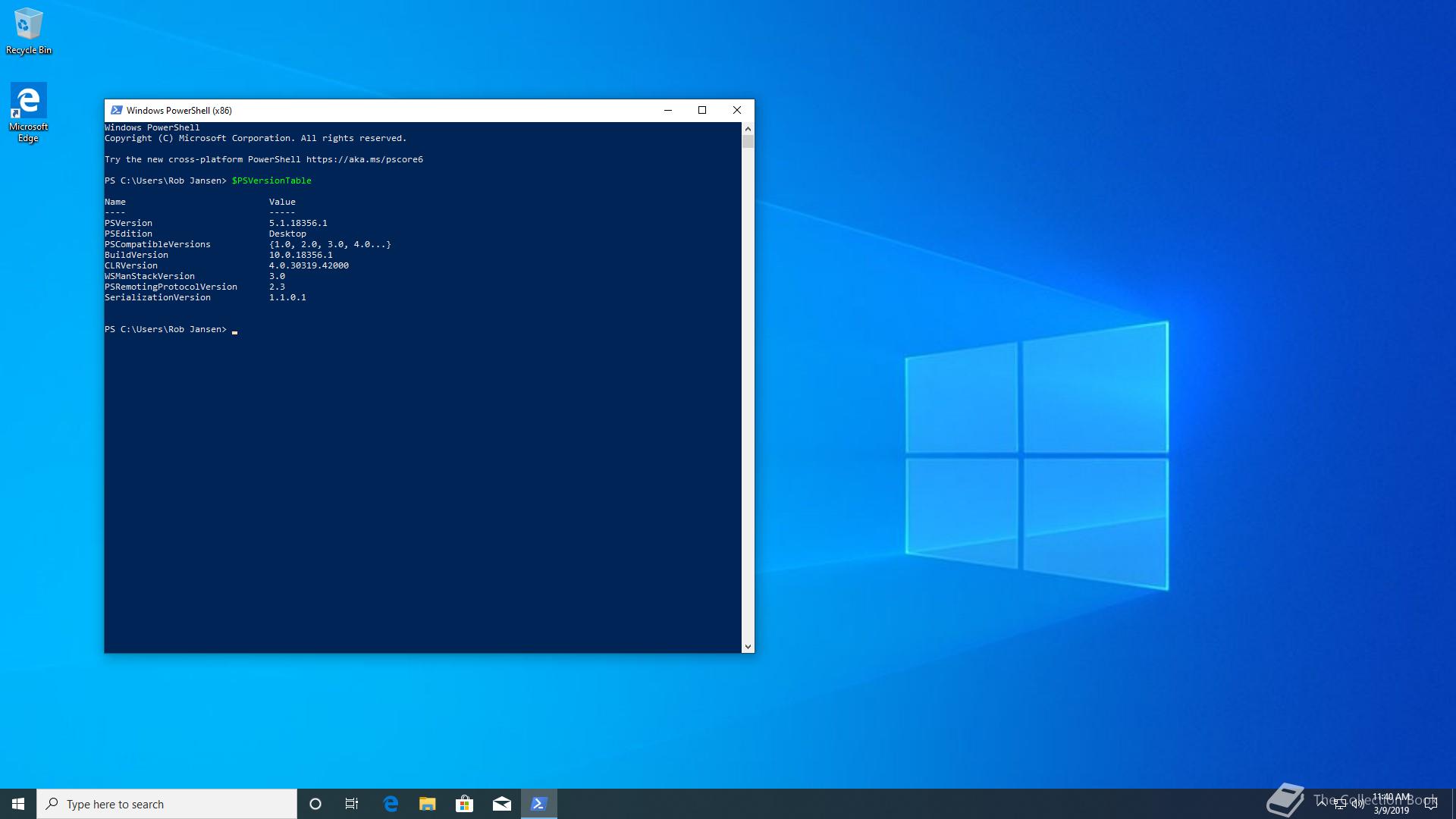Image resolution: width=1456 pixels, height=819 pixels.
Task: Click the PSRemotingProtocolVersion row name
Action: point(171,287)
